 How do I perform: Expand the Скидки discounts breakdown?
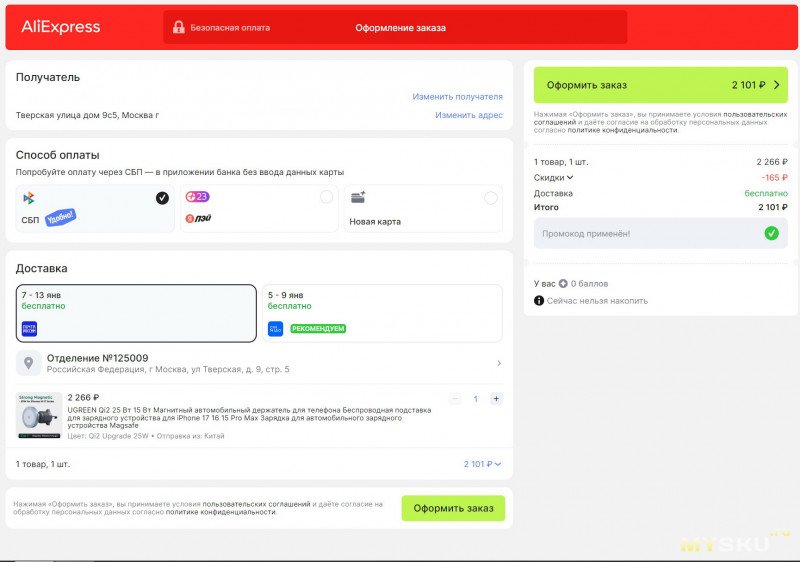554,178
